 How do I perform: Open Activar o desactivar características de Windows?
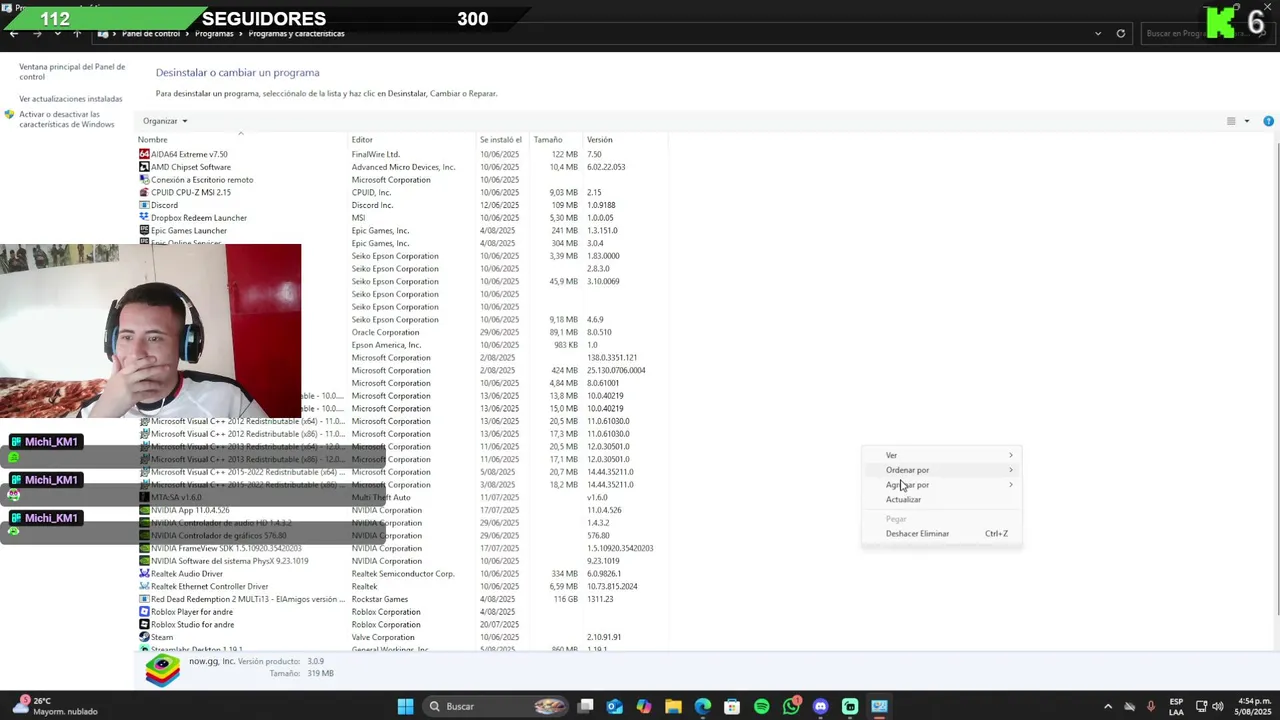[67, 119]
